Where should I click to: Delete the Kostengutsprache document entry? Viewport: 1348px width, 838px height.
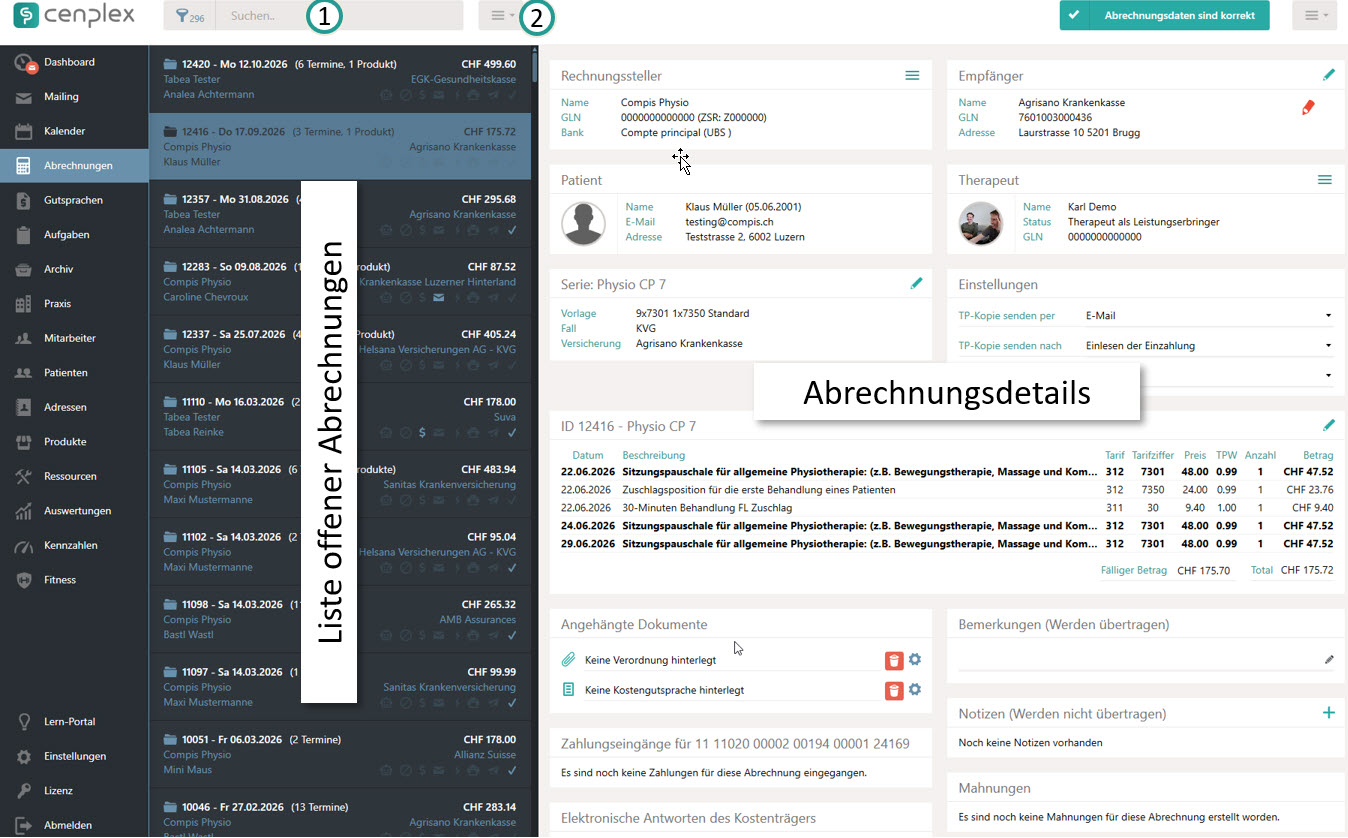pos(894,690)
